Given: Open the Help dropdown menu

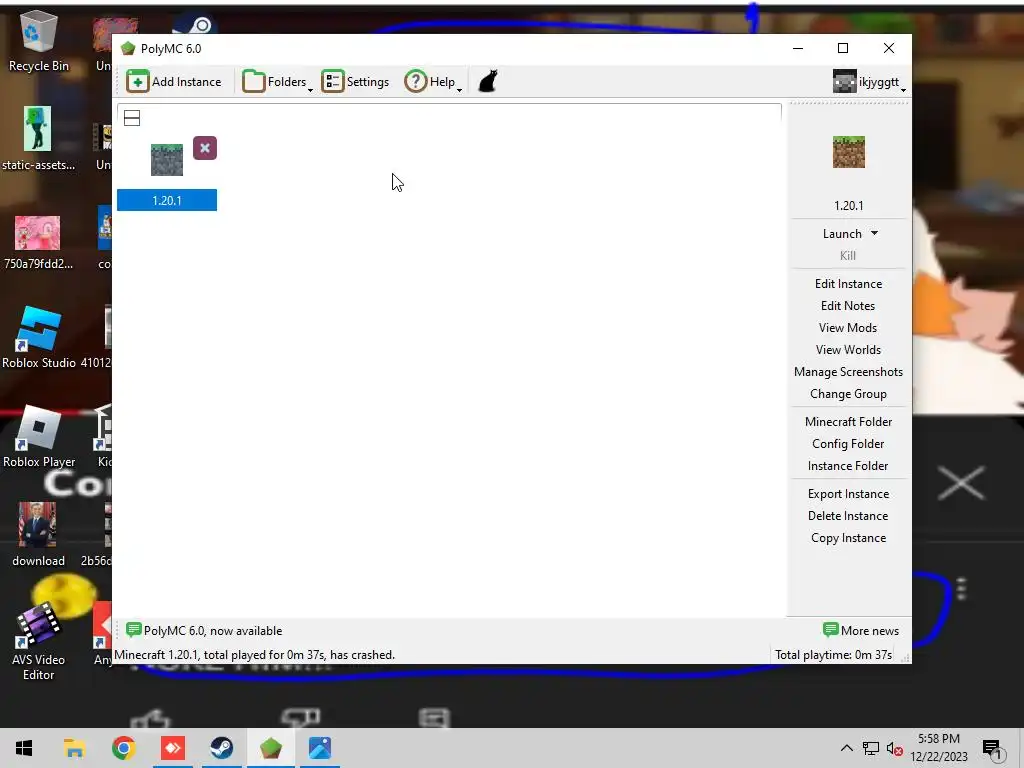Looking at the screenshot, I should (433, 82).
